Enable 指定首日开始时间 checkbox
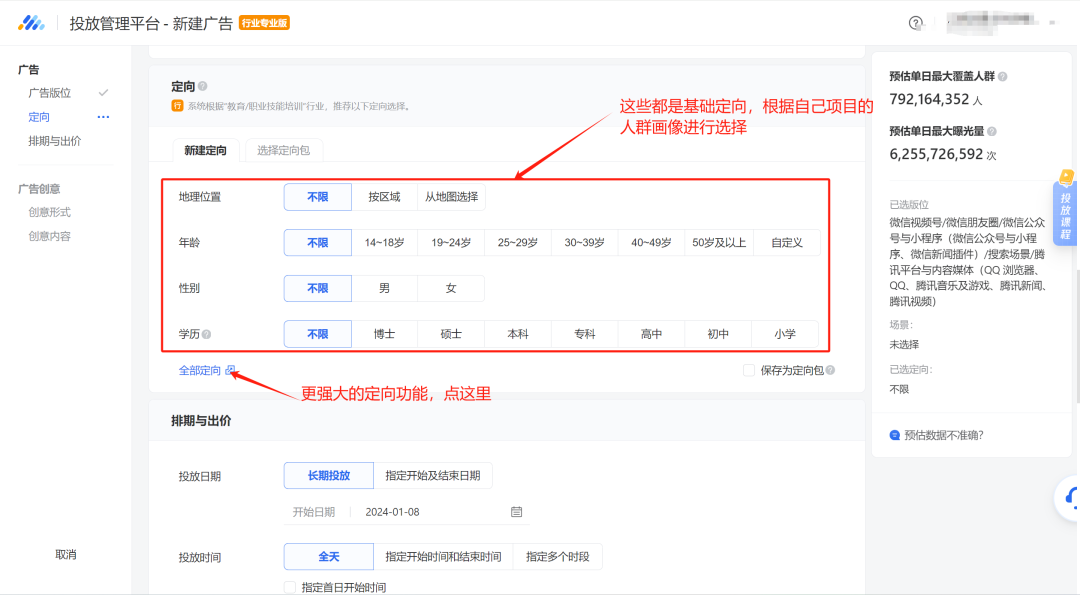The width and height of the screenshot is (1080, 595). (x=290, y=587)
